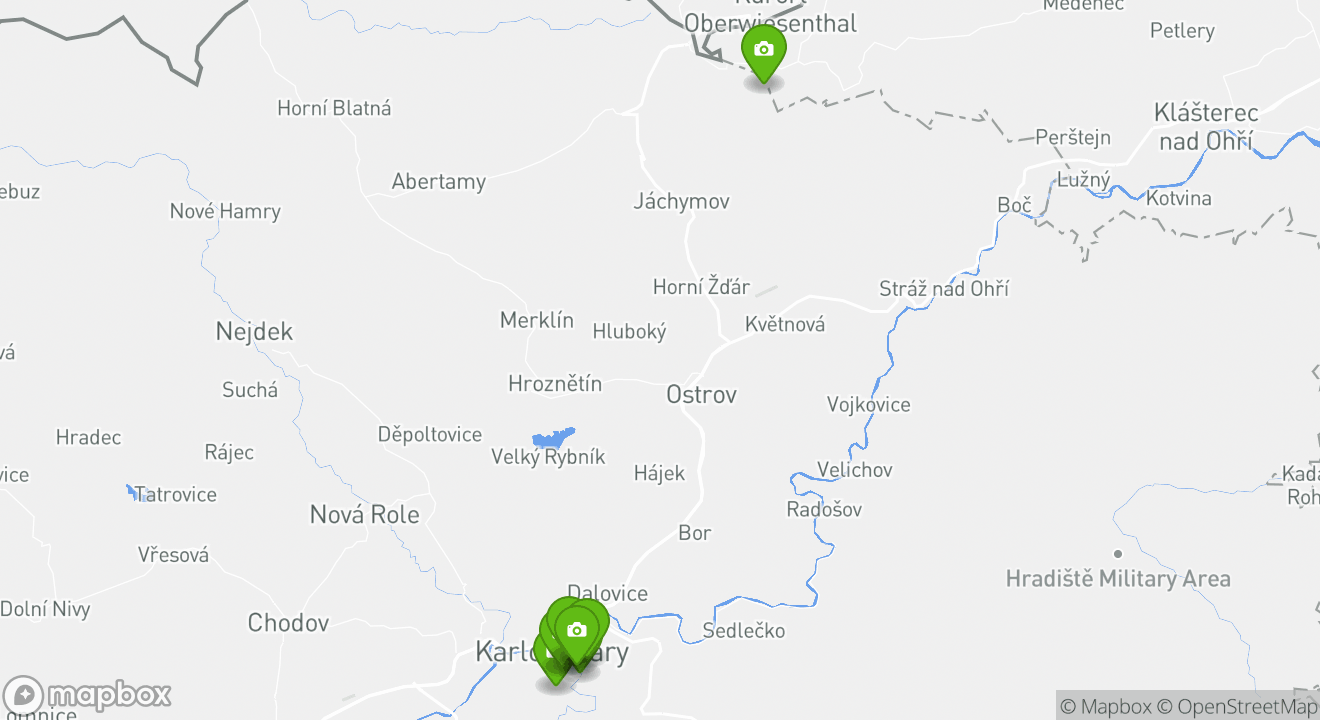Click the Stráž nad Ohří label
This screenshot has height=720, width=1320.
click(944, 288)
